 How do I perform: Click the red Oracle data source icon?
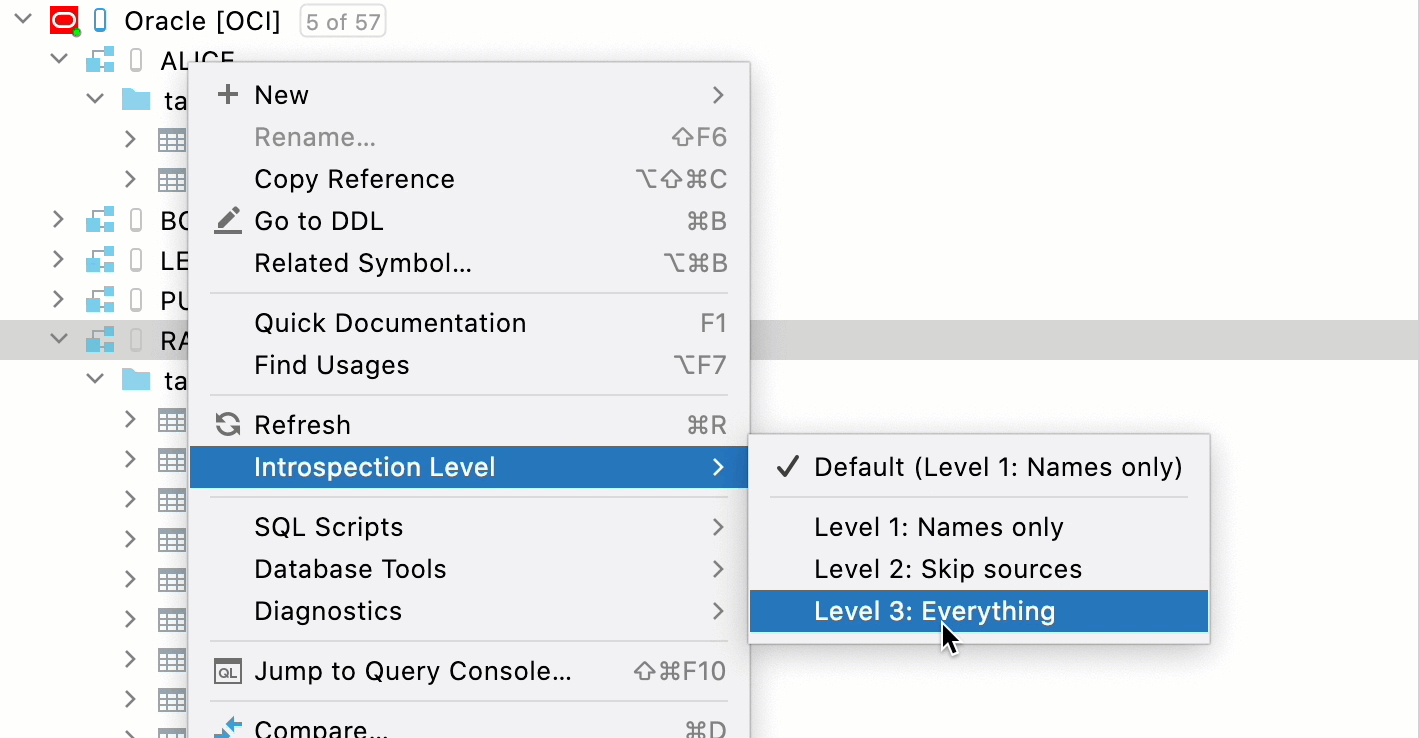[x=64, y=21]
